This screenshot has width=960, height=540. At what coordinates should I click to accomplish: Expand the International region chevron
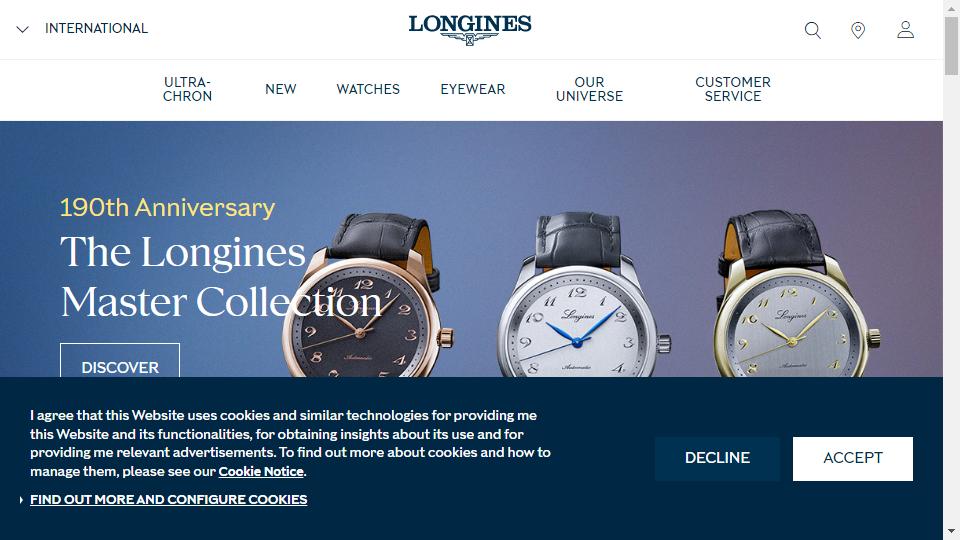coord(23,29)
